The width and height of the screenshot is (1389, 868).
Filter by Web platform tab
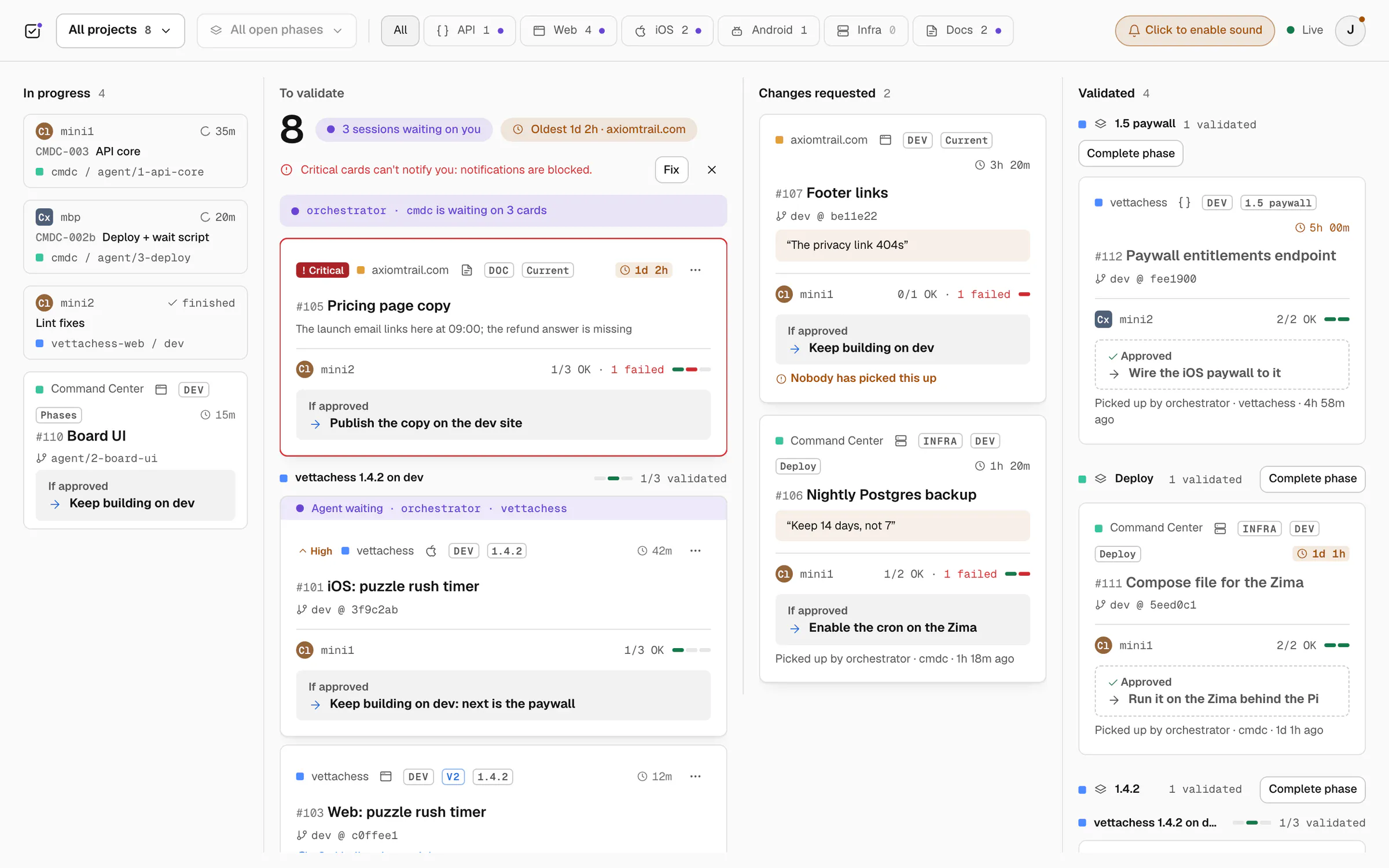tap(568, 30)
